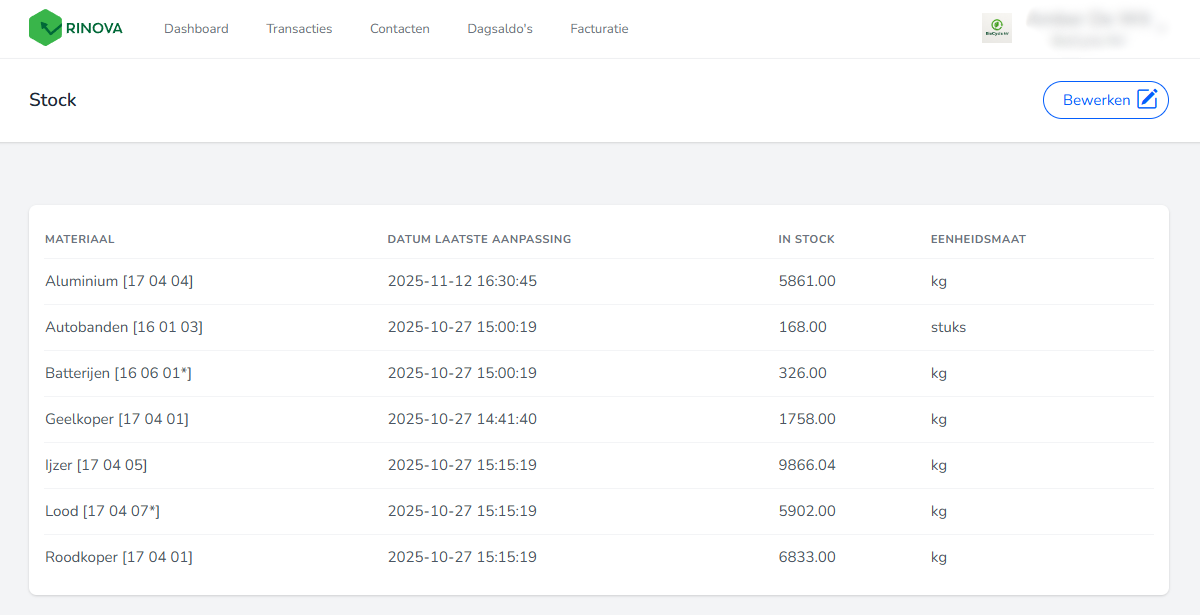The image size is (1200, 615).
Task: Click the Materiaal column header
Action: [x=80, y=239]
